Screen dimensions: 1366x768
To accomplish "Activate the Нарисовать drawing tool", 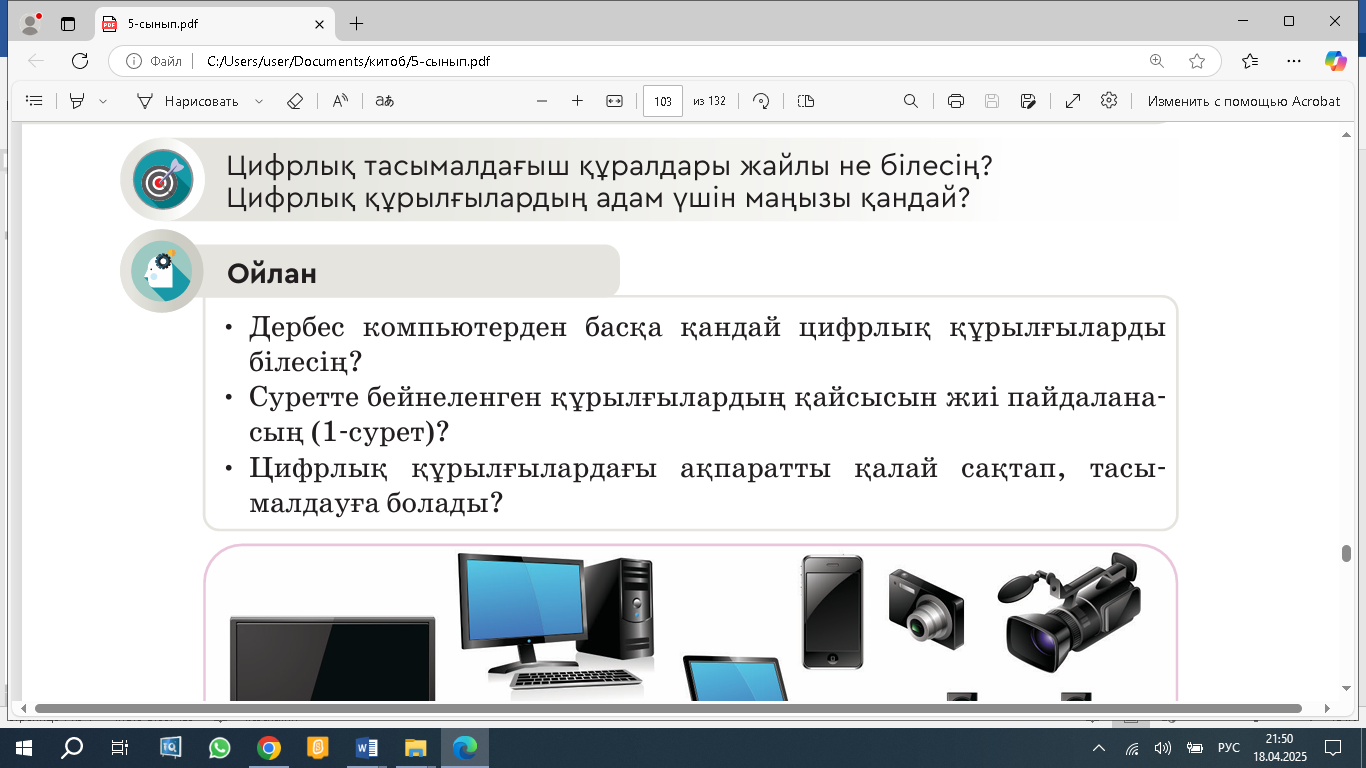I will coord(188,101).
